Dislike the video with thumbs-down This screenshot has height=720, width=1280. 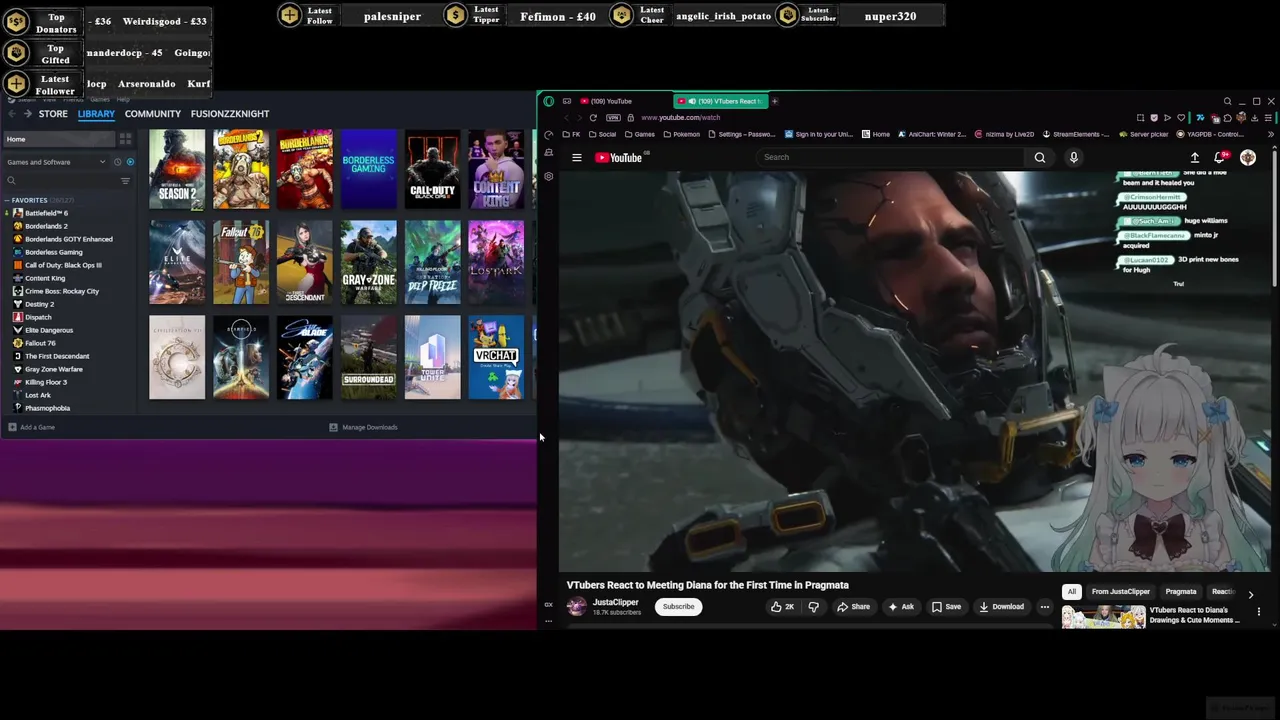pos(813,606)
